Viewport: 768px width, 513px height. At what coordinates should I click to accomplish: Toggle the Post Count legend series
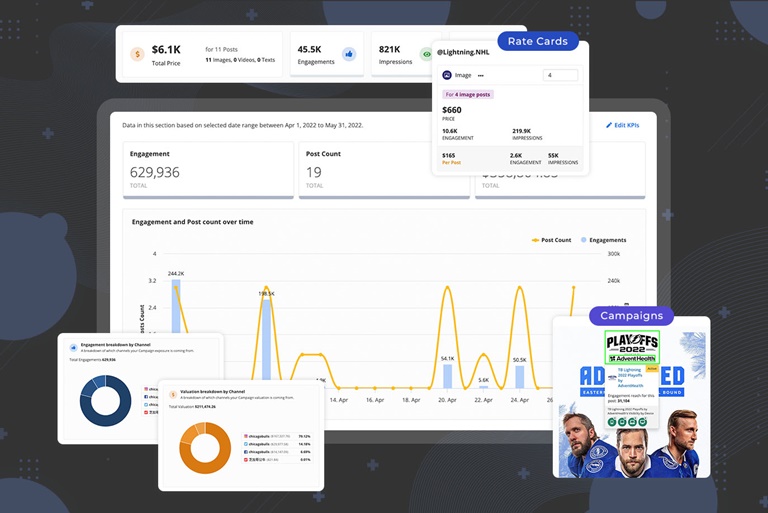coord(552,240)
